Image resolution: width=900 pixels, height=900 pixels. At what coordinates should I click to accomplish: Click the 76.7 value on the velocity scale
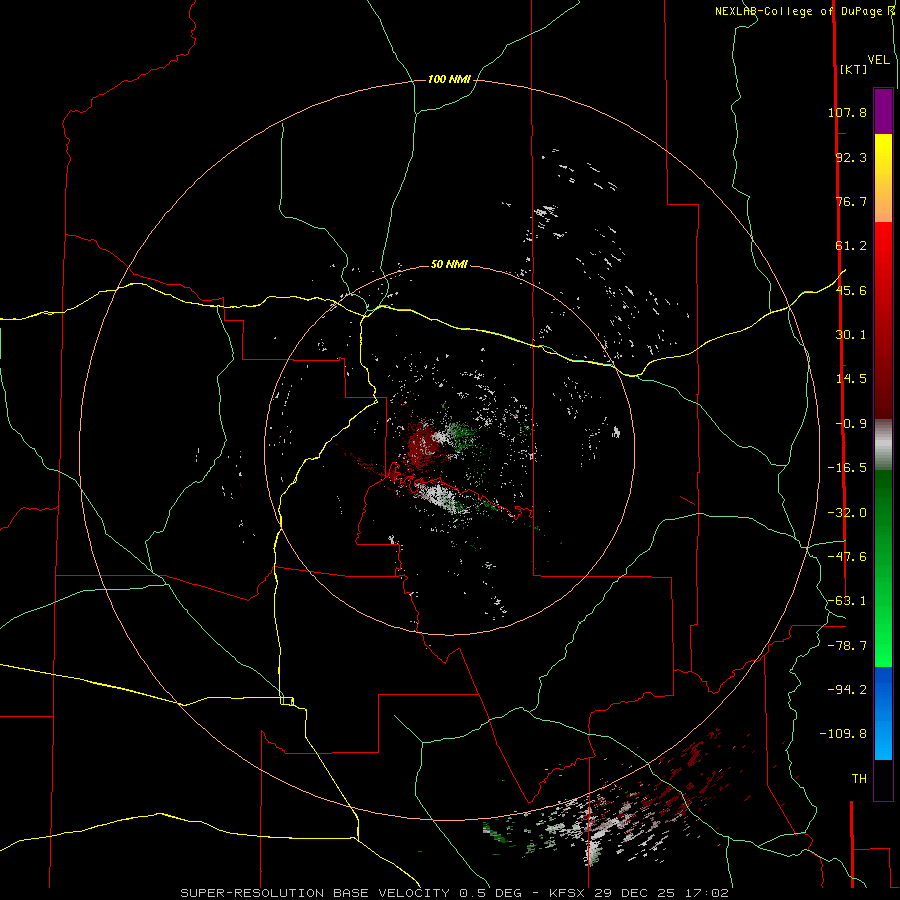(851, 201)
